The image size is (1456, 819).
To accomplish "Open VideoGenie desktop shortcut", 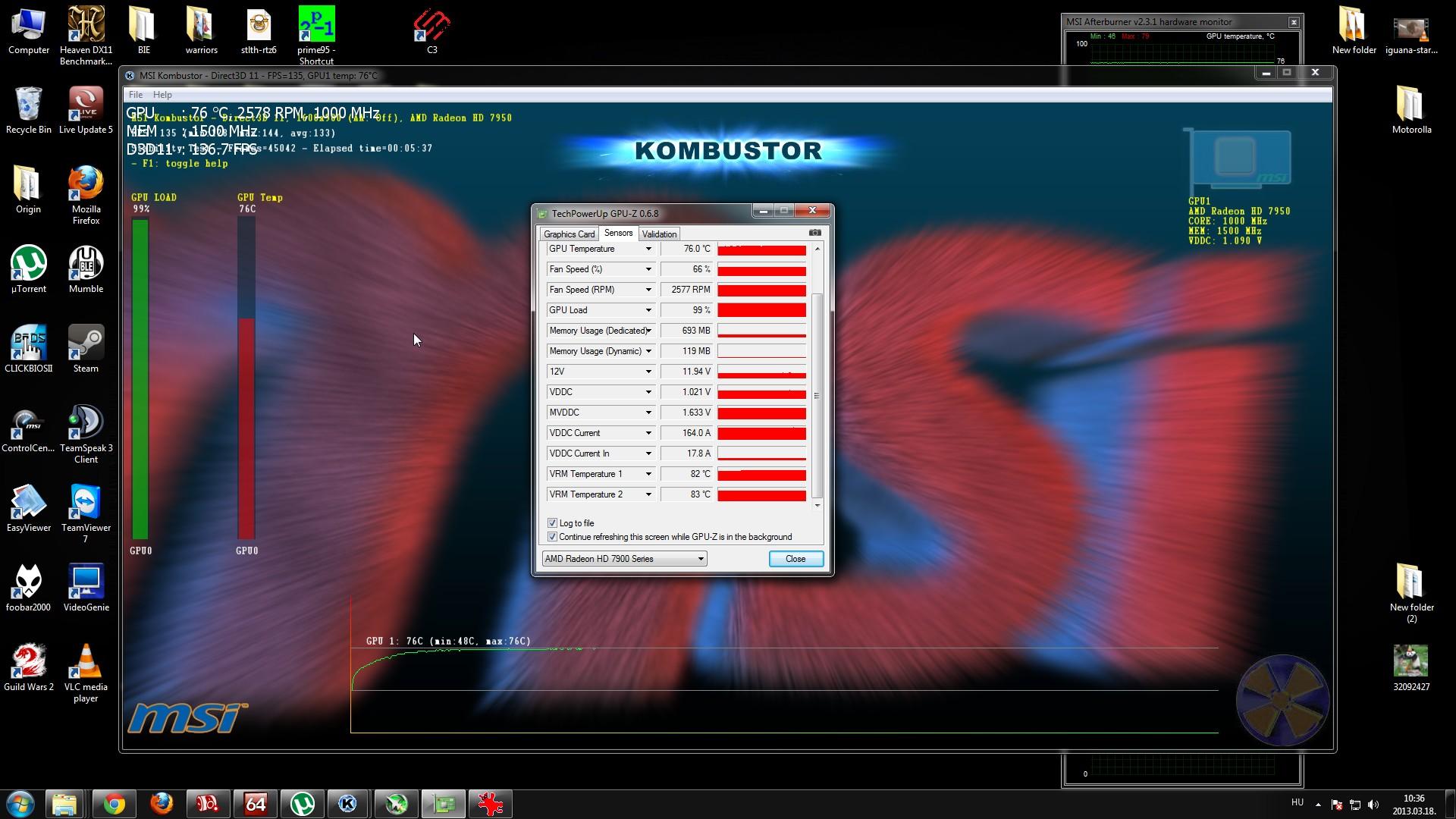I will tap(86, 588).
